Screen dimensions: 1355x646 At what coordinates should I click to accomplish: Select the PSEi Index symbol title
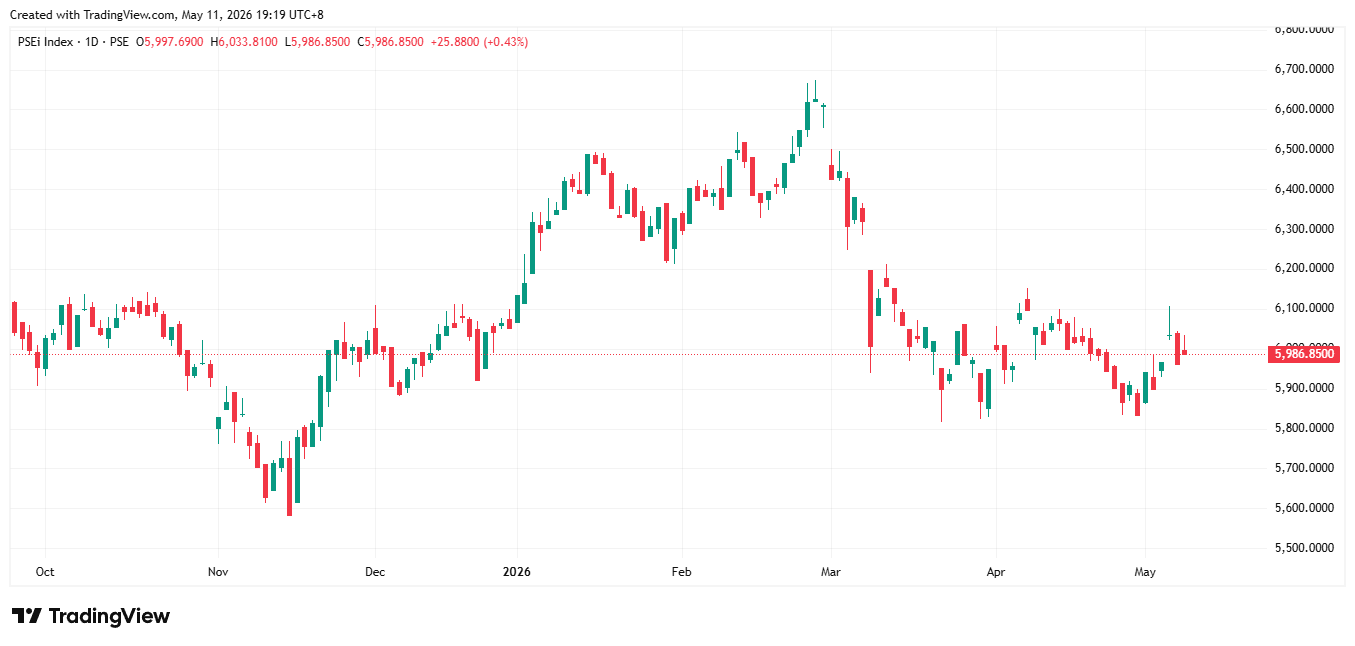pos(45,42)
